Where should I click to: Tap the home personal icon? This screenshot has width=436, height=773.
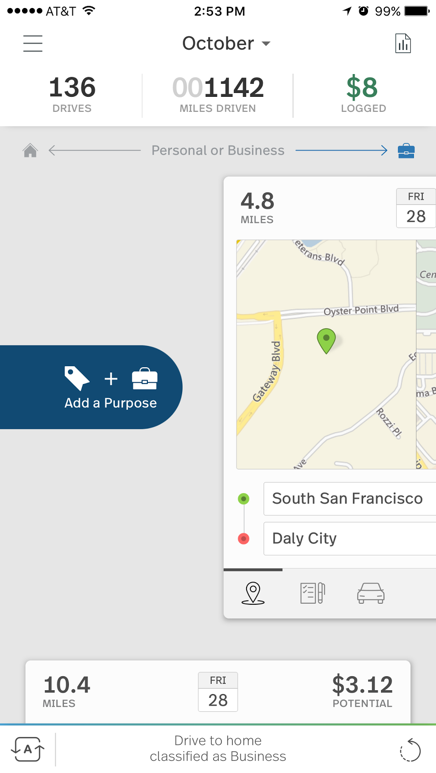tap(30, 150)
